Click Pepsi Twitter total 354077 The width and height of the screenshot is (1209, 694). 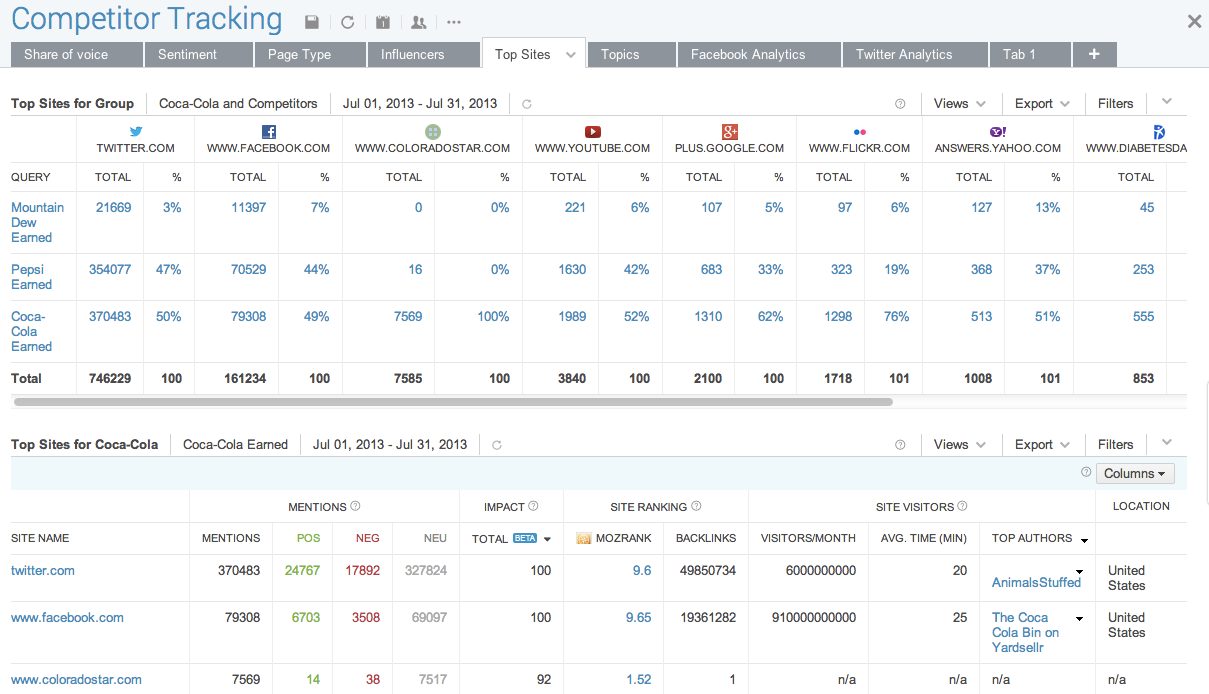110,269
